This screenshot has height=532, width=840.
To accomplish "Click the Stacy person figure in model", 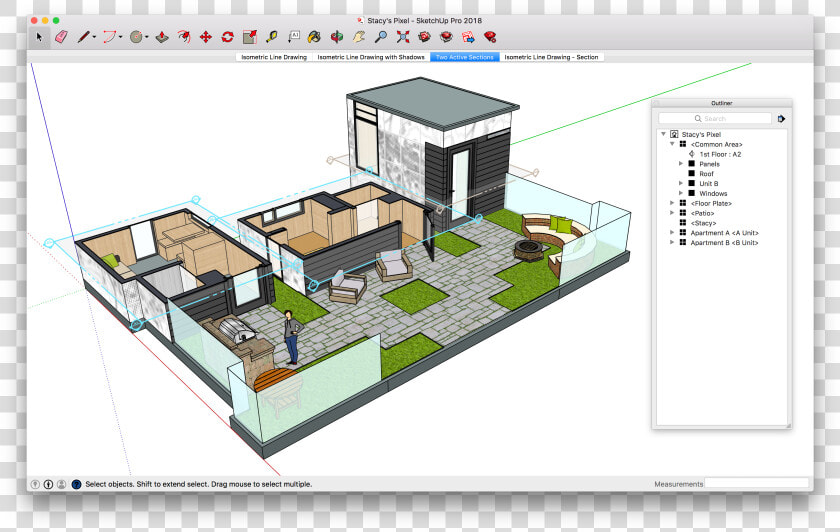I will coord(291,338).
